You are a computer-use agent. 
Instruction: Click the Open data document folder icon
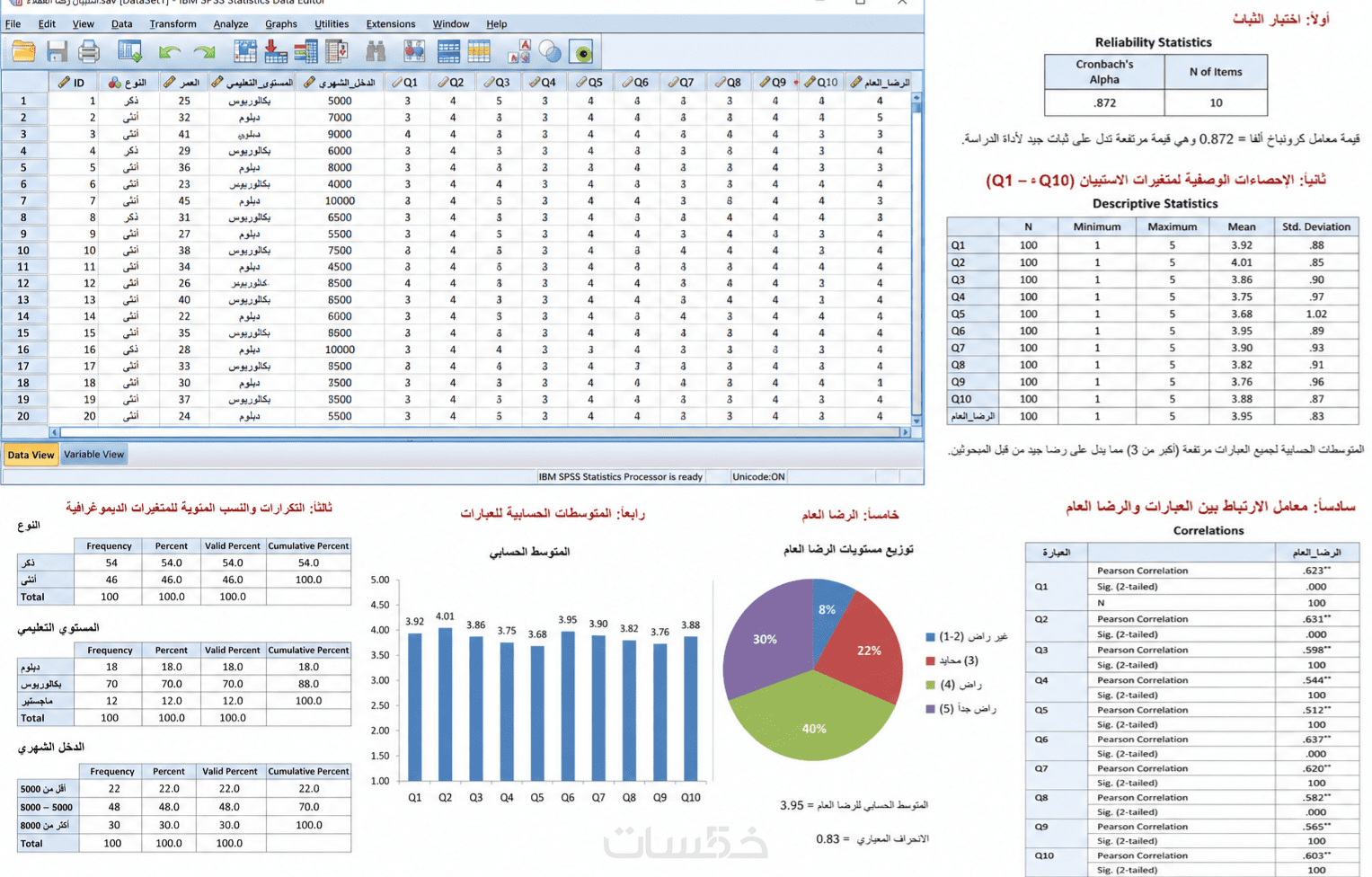[x=23, y=52]
